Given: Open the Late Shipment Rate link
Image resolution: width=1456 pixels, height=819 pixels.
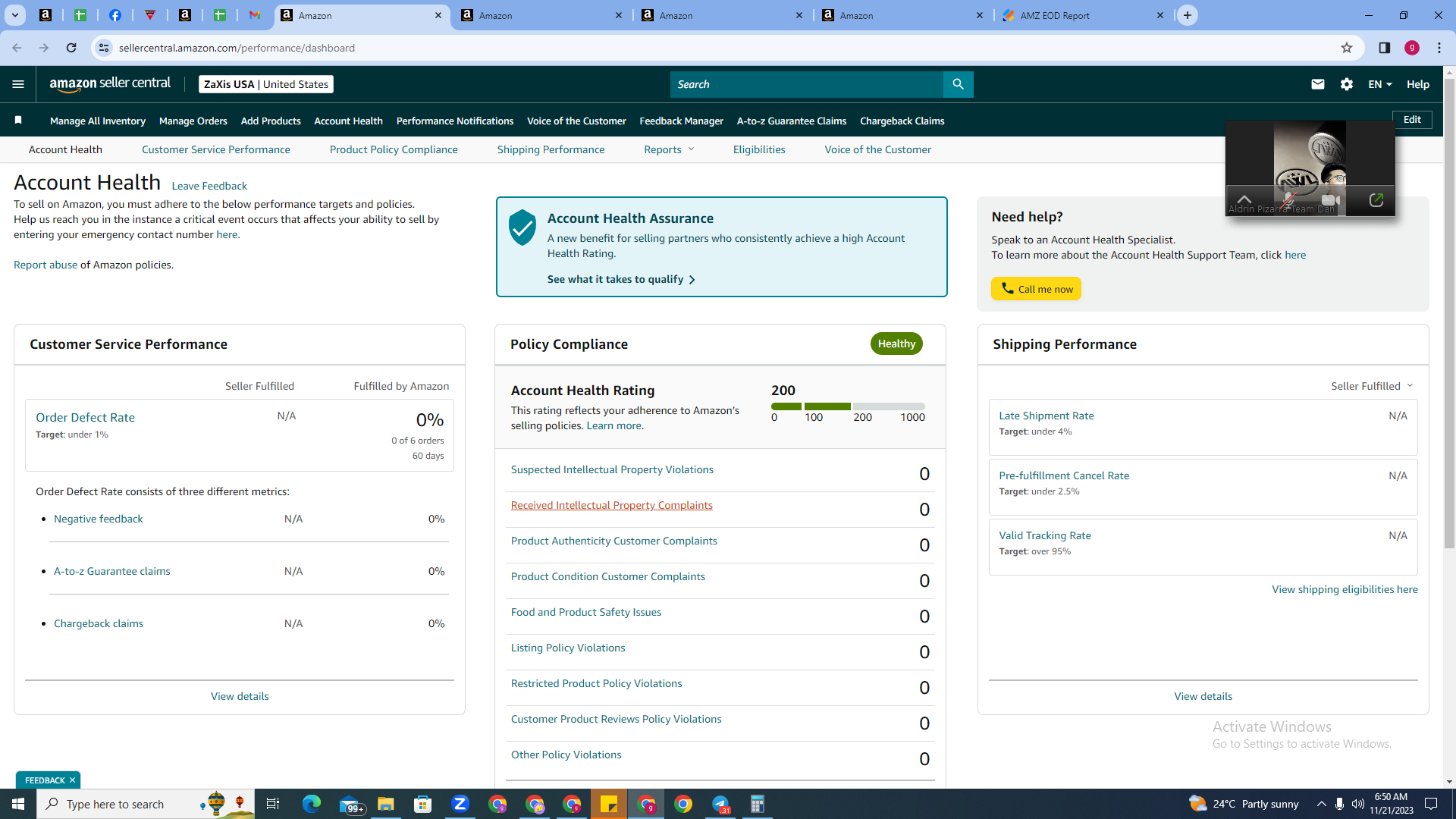Looking at the screenshot, I should 1046,416.
